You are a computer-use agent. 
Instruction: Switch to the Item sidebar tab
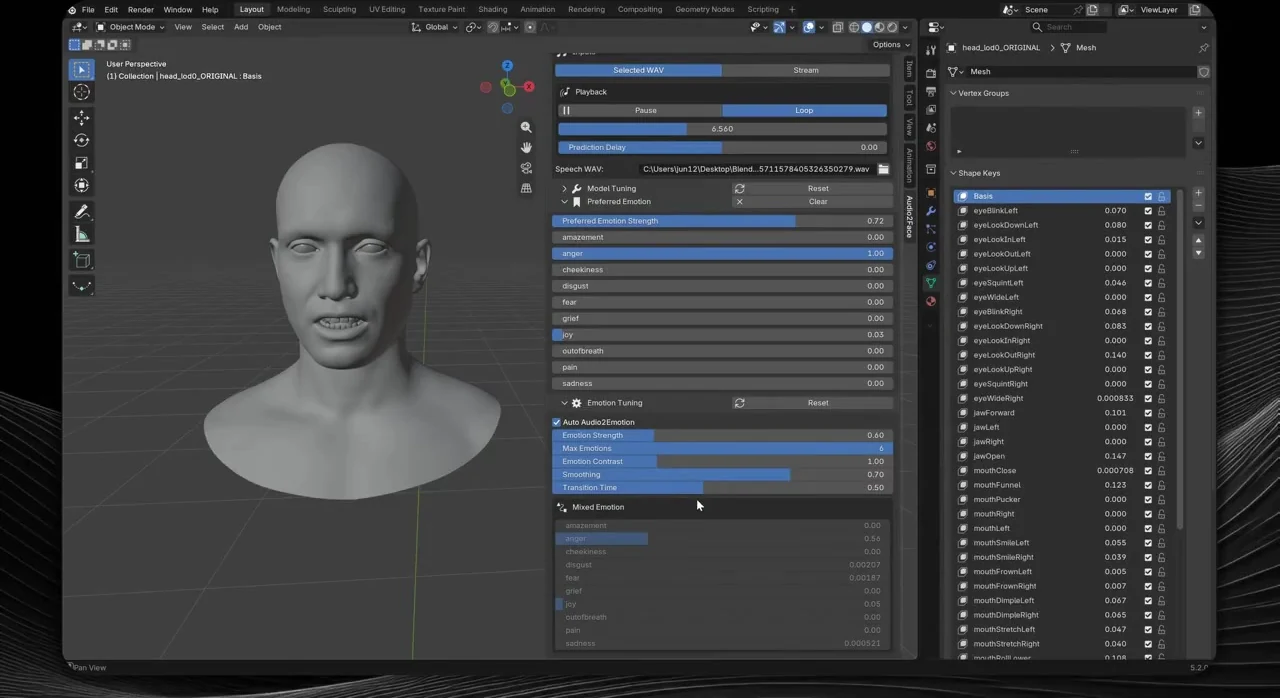click(909, 68)
